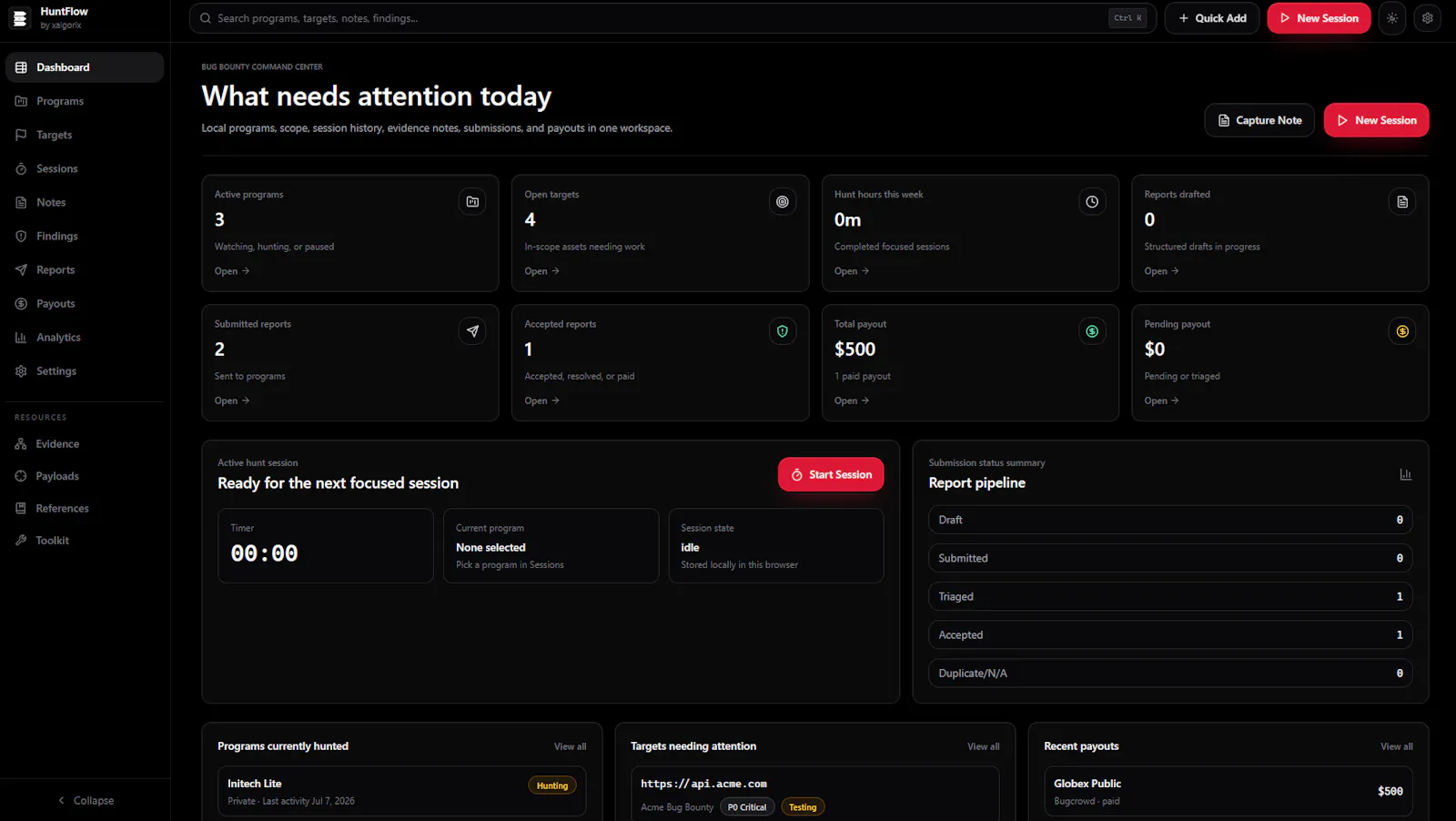Click the Capture Note button
The image size is (1456, 821).
point(1259,120)
